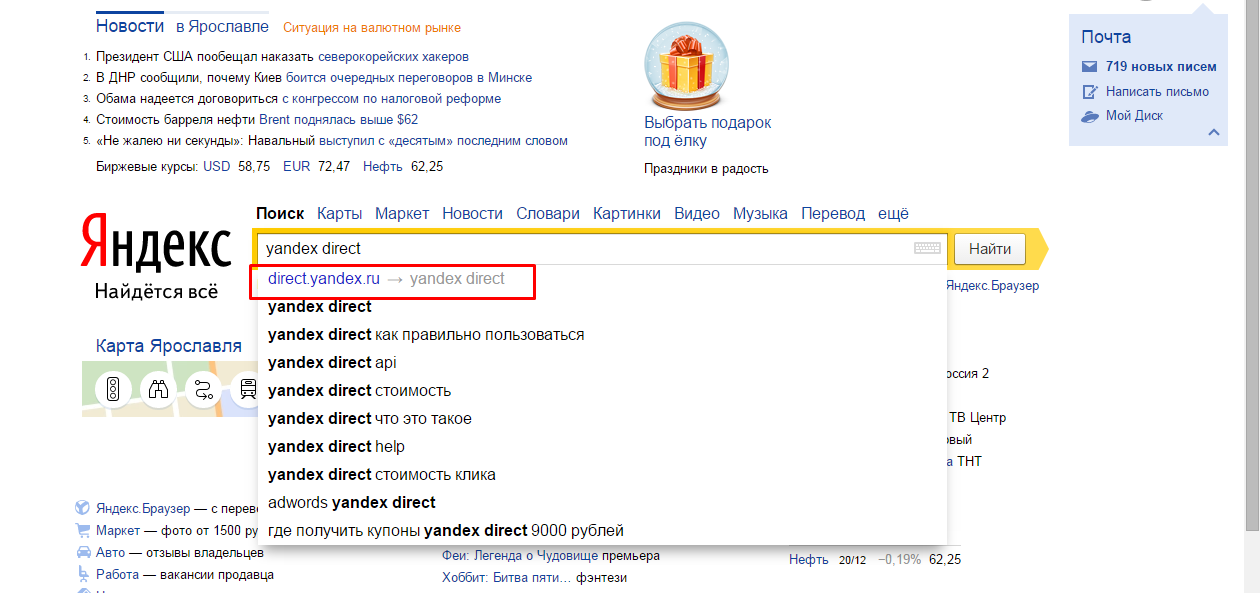Open the Карты tab
The width and height of the screenshot is (1260, 593).
(x=340, y=213)
